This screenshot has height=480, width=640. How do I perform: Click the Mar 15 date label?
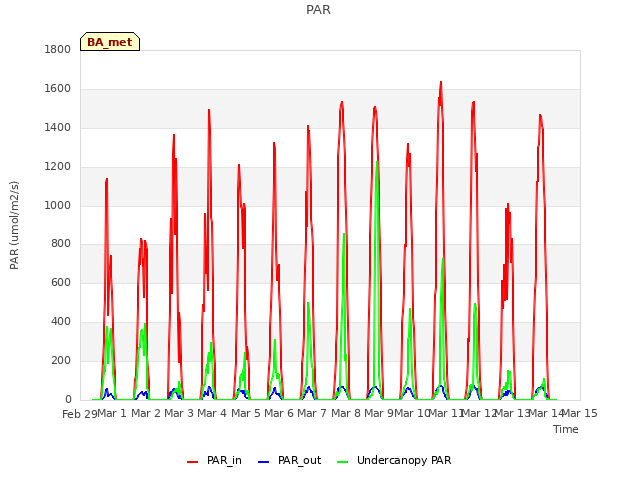tap(580, 413)
